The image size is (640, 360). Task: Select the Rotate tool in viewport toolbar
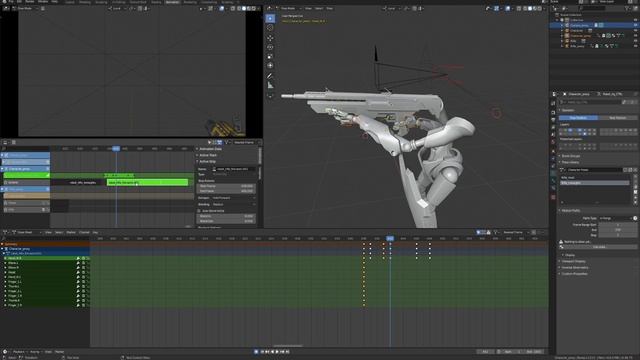(x=270, y=47)
